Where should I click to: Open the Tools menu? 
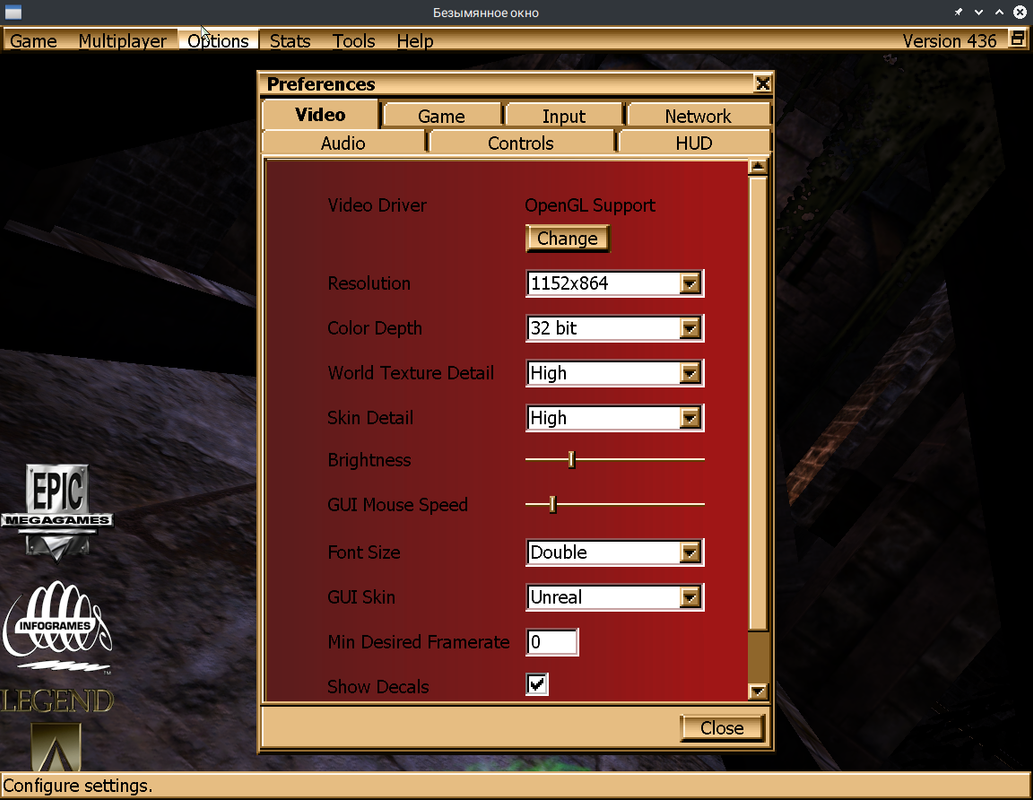pyautogui.click(x=354, y=41)
